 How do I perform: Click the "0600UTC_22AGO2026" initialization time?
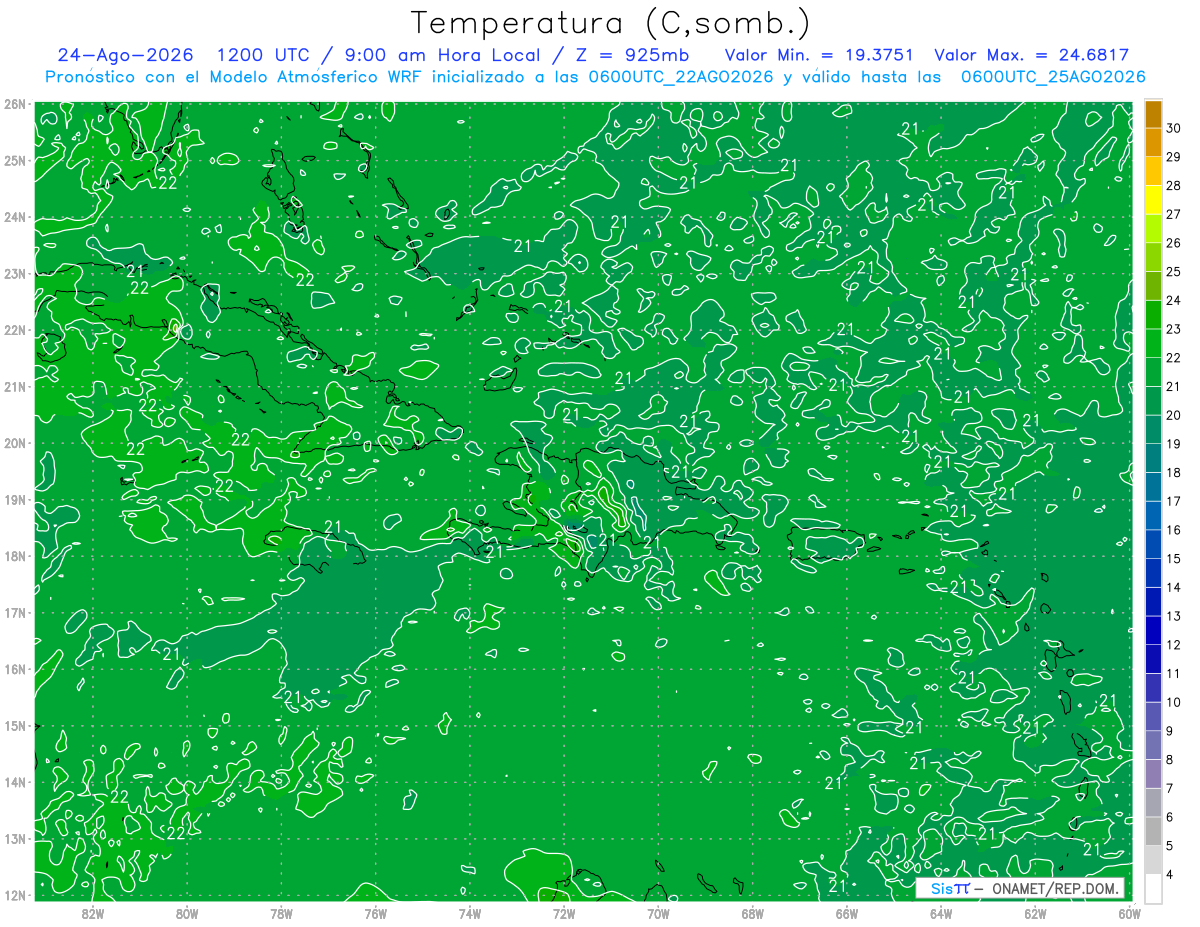(679, 77)
